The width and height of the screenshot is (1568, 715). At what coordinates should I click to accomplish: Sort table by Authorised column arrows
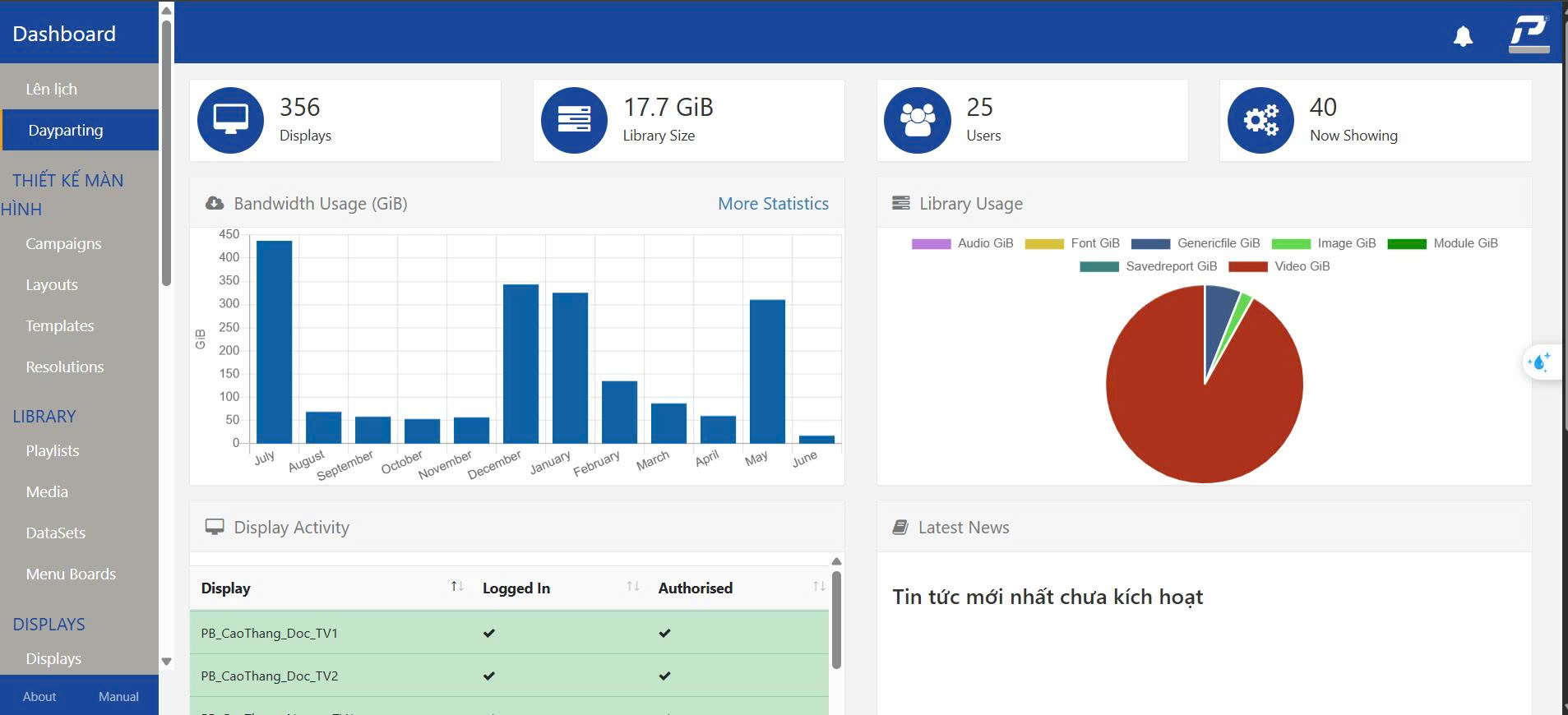(819, 587)
